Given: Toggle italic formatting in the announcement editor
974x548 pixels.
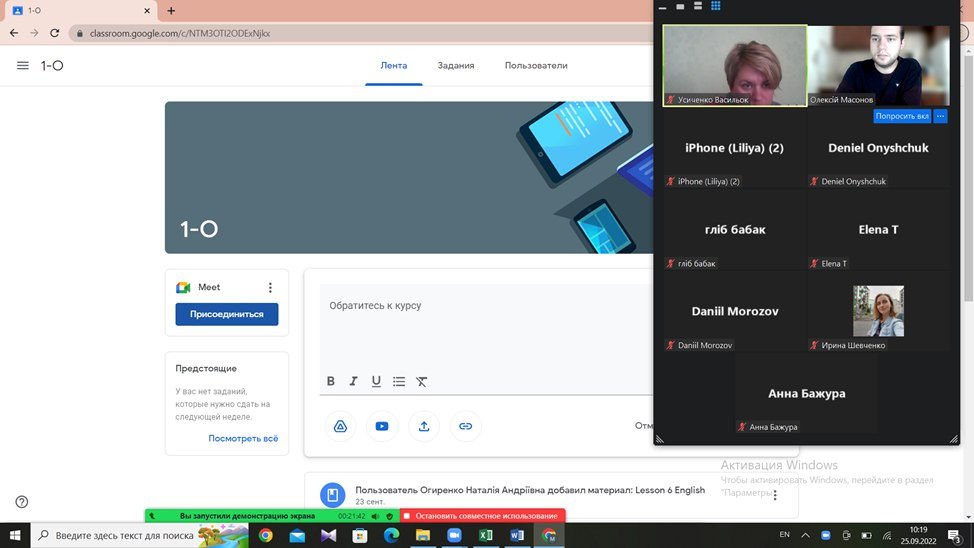Looking at the screenshot, I should pos(353,381).
